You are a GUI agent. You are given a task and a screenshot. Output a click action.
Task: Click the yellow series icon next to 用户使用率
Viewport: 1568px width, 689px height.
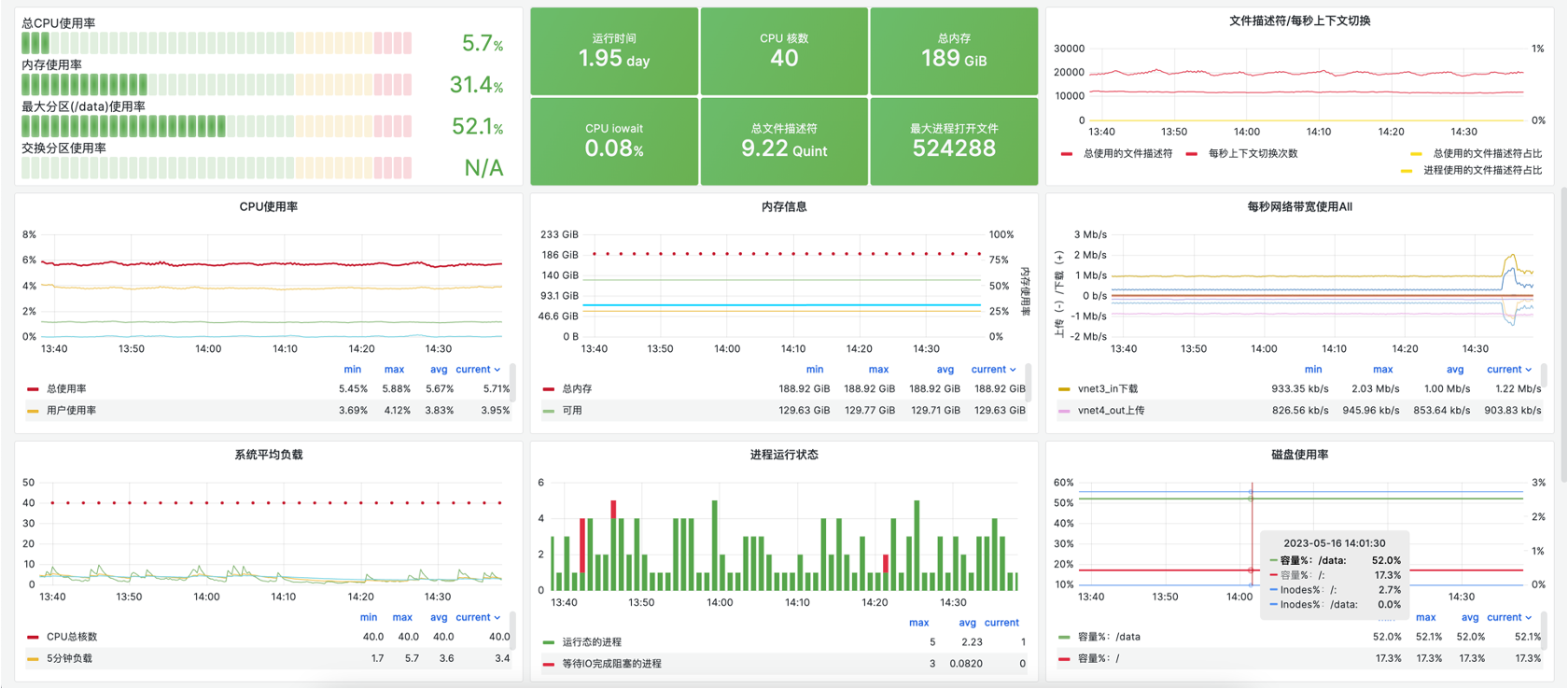(x=33, y=411)
